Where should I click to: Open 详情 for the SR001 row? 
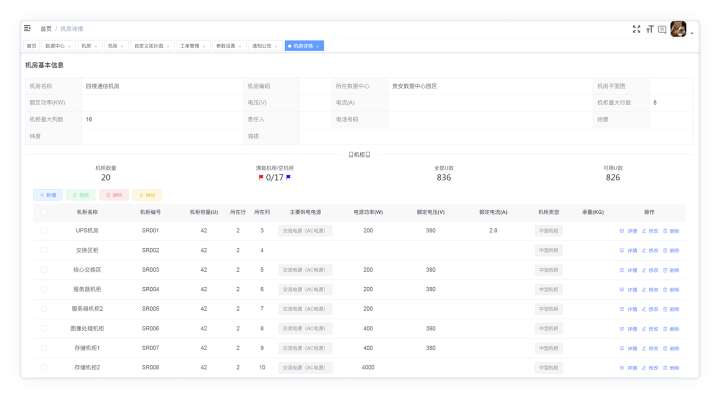click(x=628, y=231)
